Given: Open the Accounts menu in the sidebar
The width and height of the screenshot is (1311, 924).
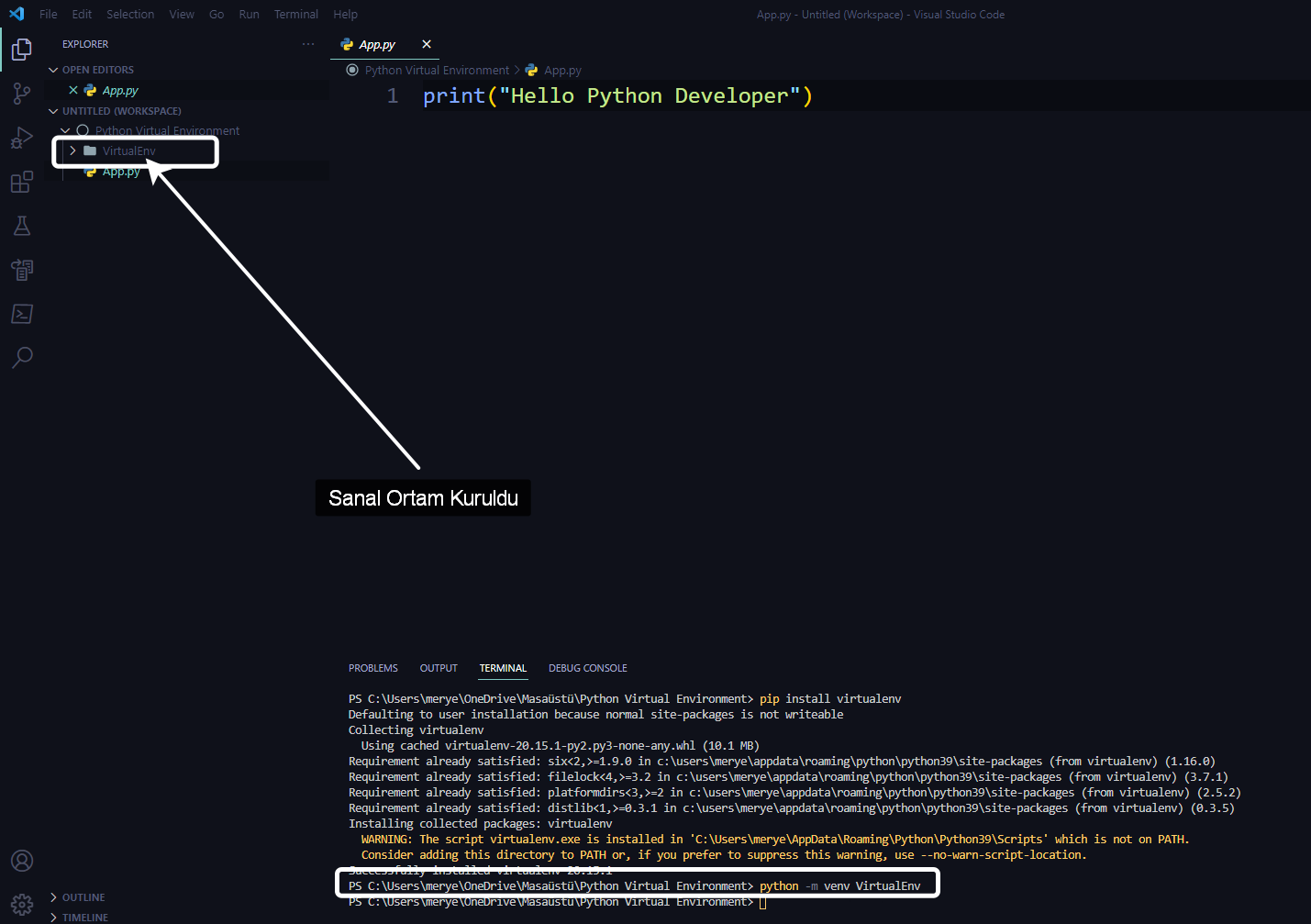Looking at the screenshot, I should pyautogui.click(x=21, y=860).
